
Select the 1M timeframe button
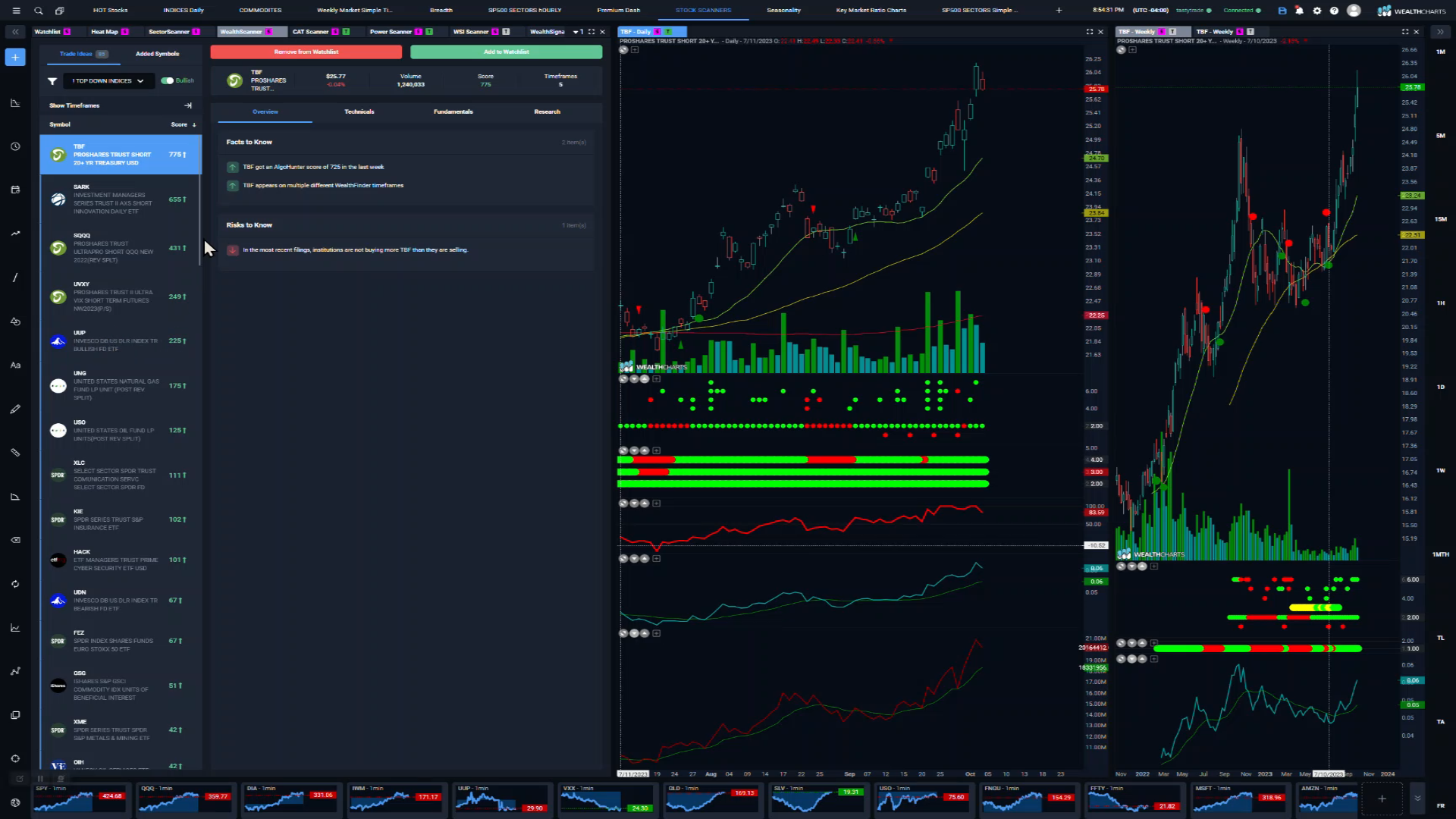pyautogui.click(x=1440, y=52)
